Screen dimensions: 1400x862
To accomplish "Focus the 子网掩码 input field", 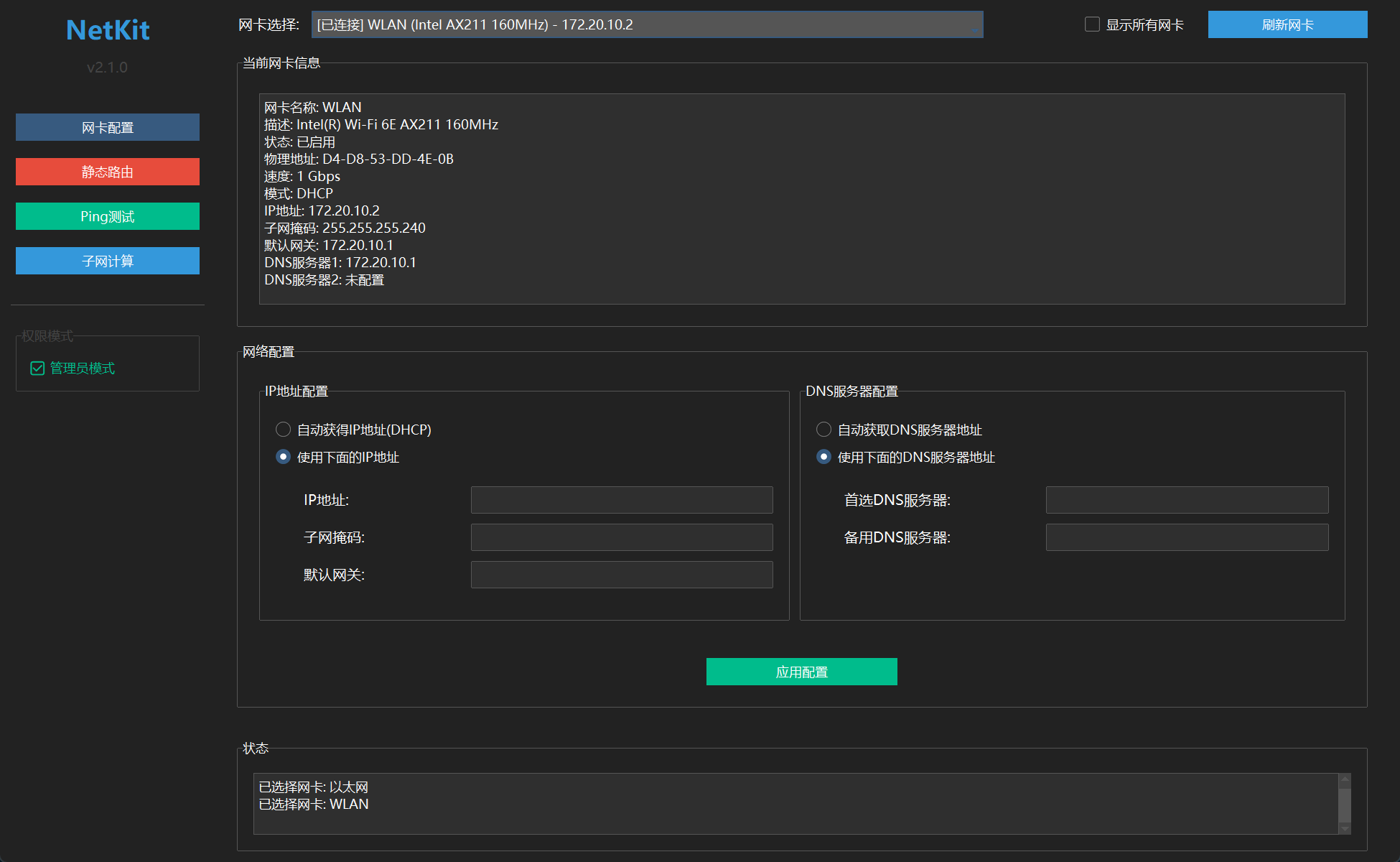I will (622, 537).
